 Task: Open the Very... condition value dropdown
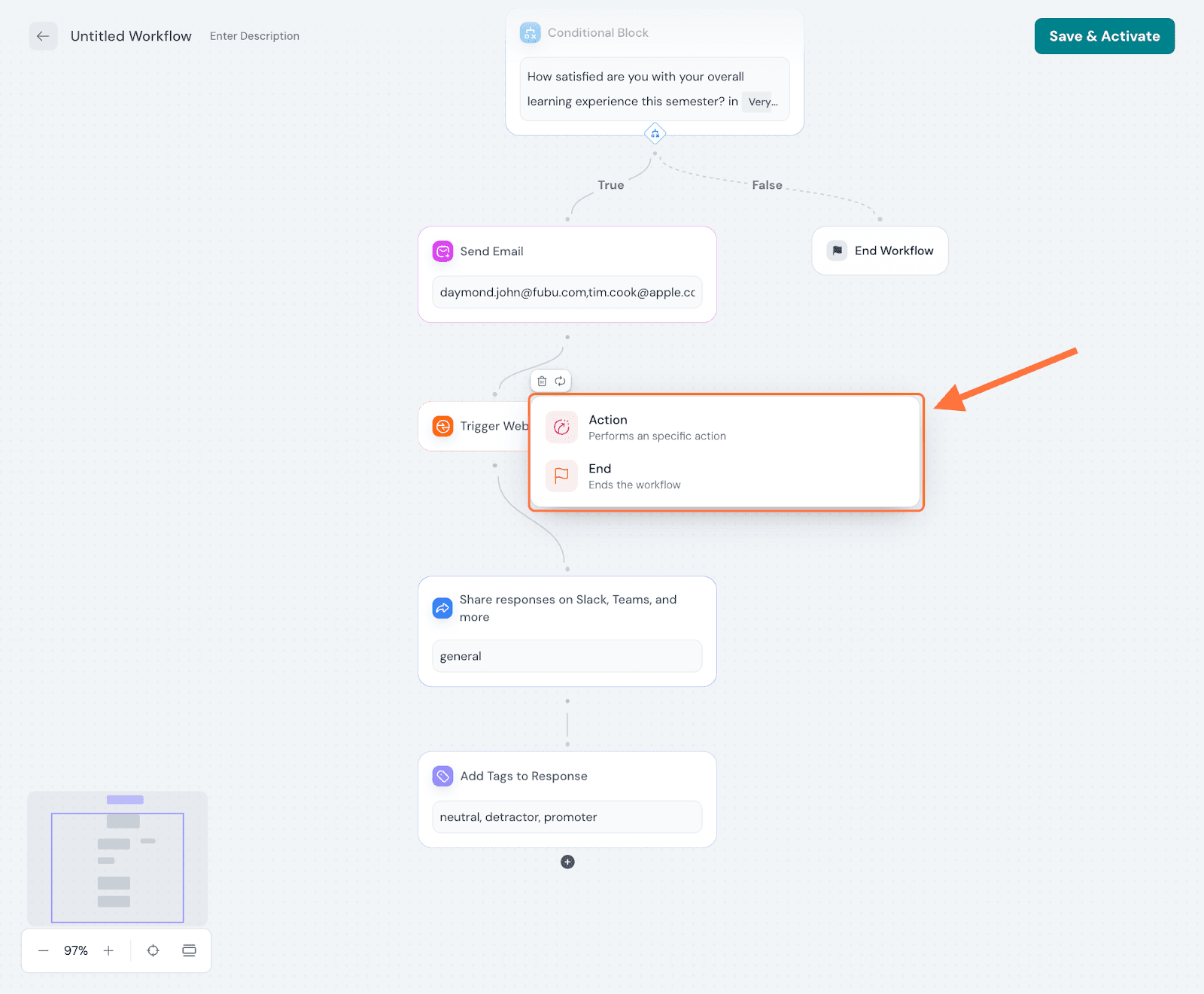(762, 102)
